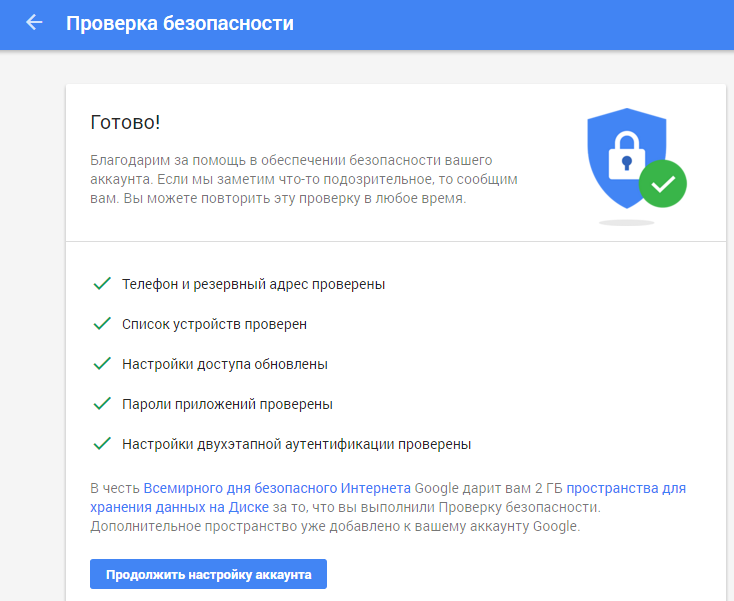Screen dimensions: 734x601
Task: Click the checkmark beside "Список устройств проверен"
Action: tap(101, 324)
